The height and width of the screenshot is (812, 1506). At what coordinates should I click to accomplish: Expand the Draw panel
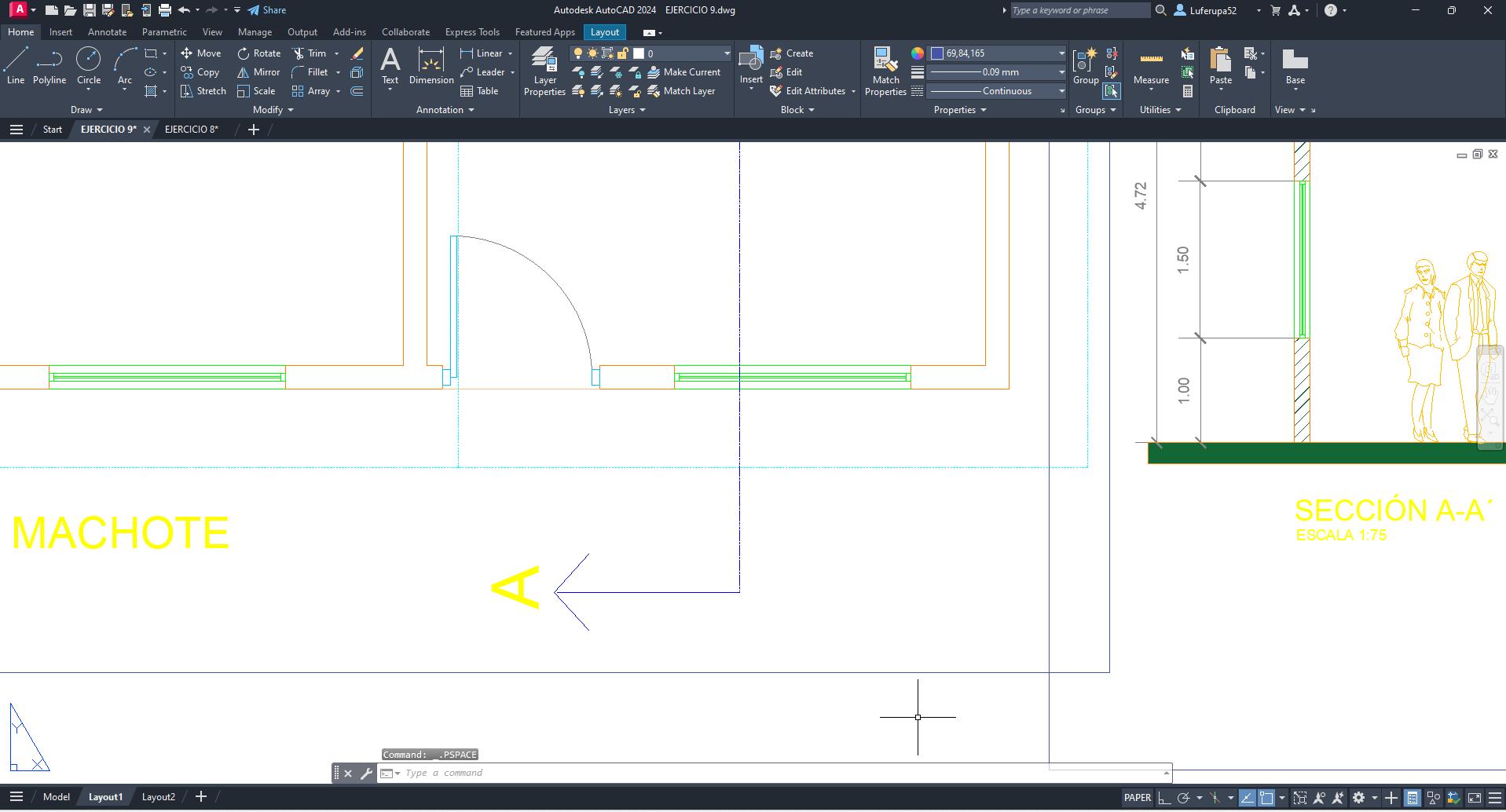86,110
